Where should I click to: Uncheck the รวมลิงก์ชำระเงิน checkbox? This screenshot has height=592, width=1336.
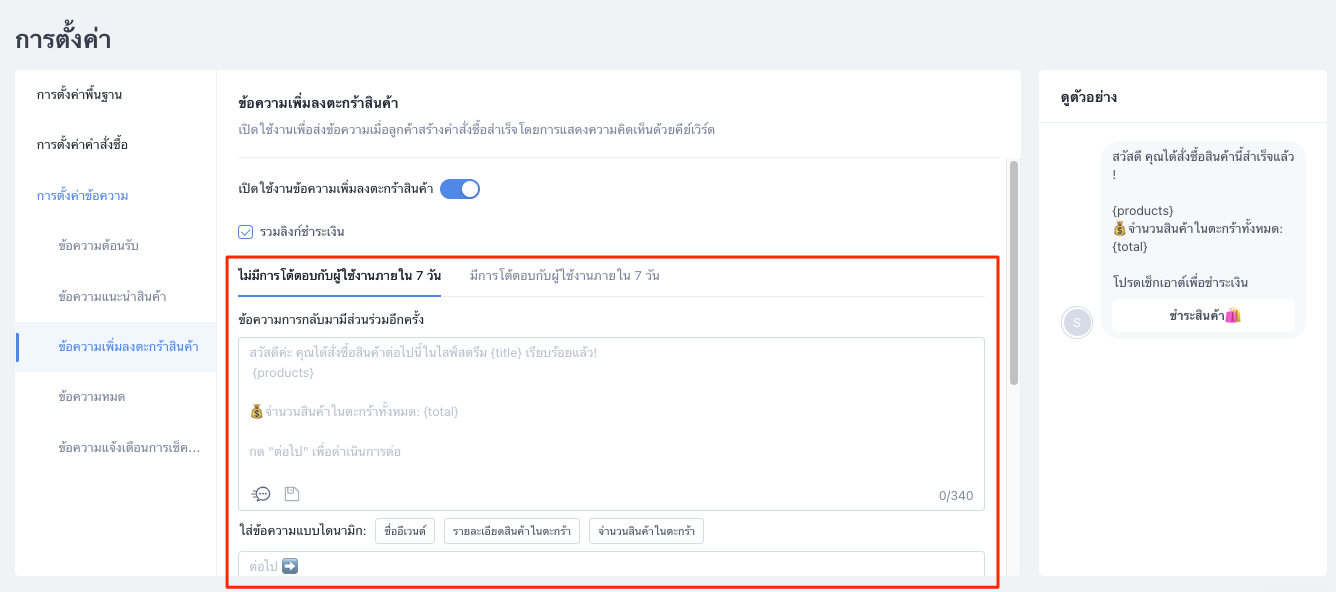[246, 232]
